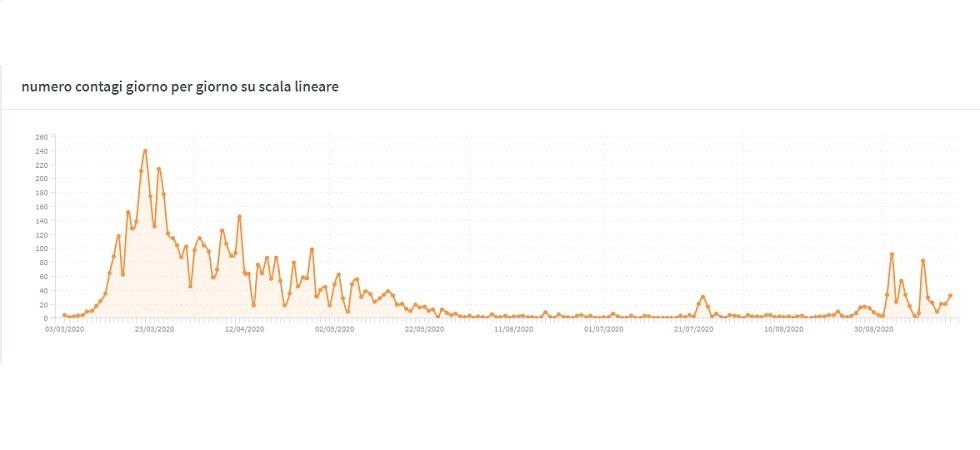The width and height of the screenshot is (980, 450).
Task: Click the September peak point just after 30/08/2020
Action: (891, 254)
